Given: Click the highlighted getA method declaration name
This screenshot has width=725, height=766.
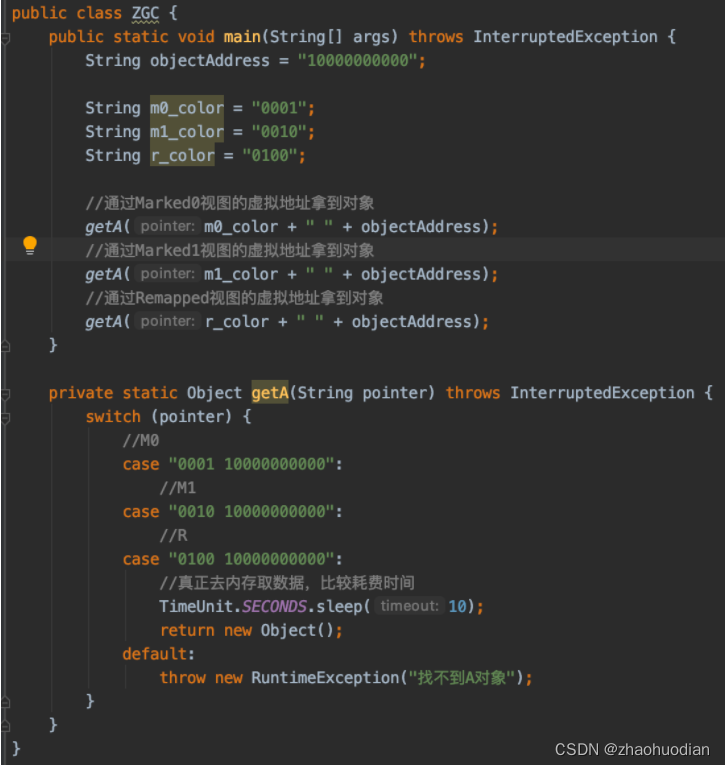Looking at the screenshot, I should point(270,392).
